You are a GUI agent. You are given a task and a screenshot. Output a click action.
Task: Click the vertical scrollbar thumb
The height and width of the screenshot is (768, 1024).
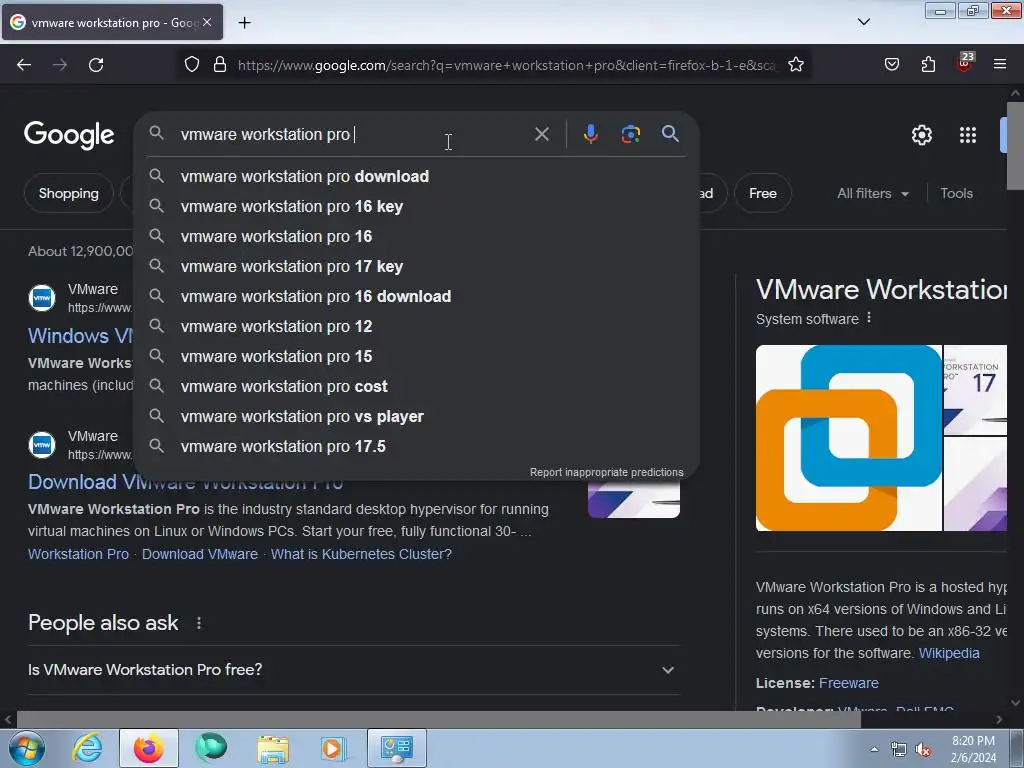1016,145
